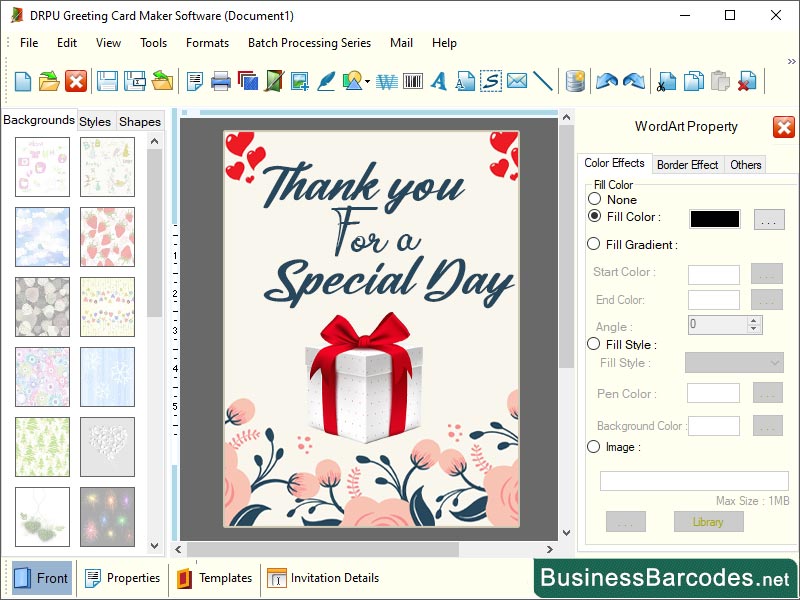The height and width of the screenshot is (600, 800).
Task: Select the Insert Image tool
Action: pyautogui.click(x=300, y=82)
